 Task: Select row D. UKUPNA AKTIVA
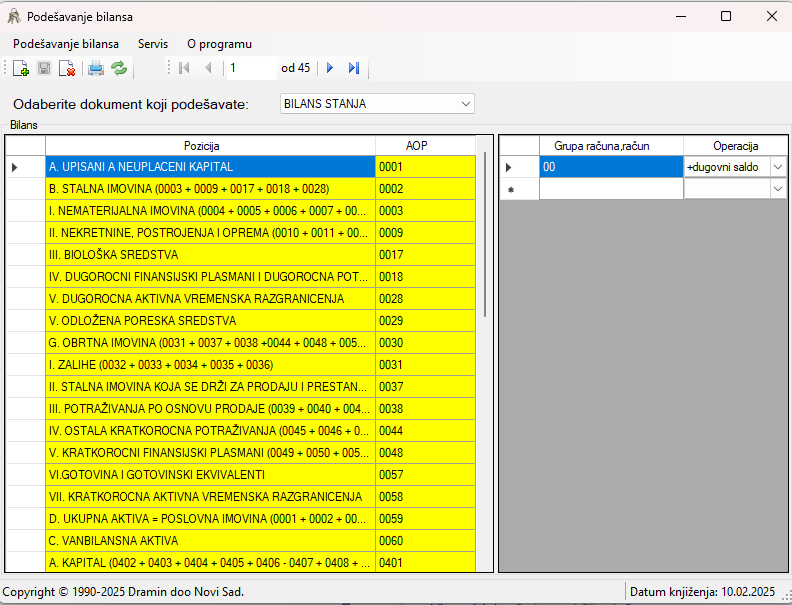[210, 519]
